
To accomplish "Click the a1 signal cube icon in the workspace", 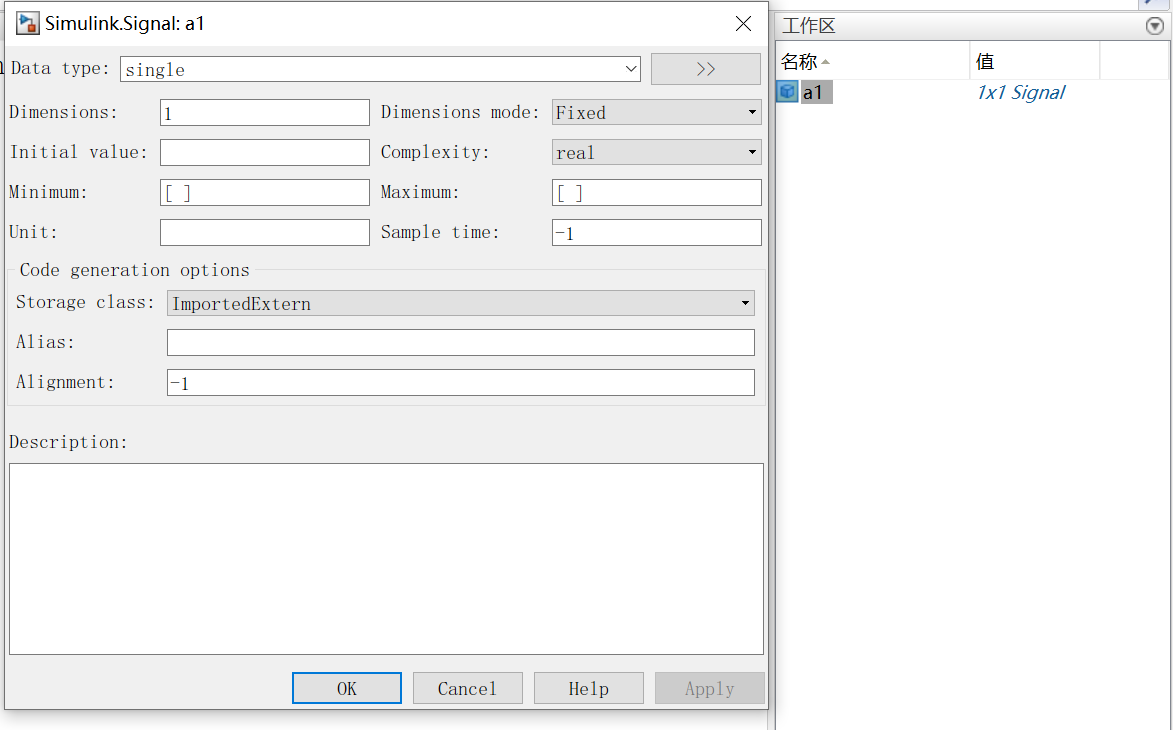I will tap(787, 91).
